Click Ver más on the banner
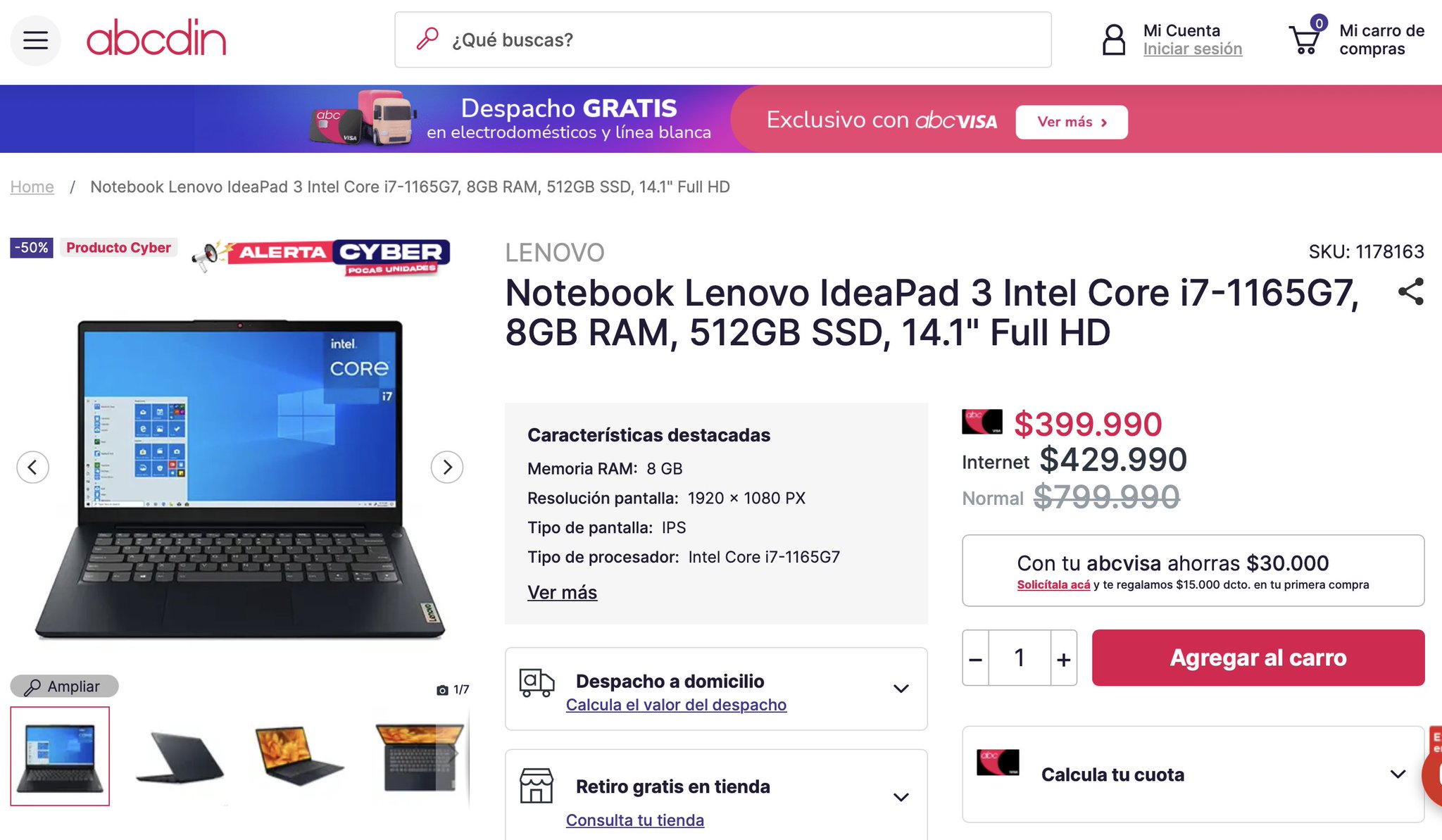The image size is (1442, 840). click(x=1071, y=122)
